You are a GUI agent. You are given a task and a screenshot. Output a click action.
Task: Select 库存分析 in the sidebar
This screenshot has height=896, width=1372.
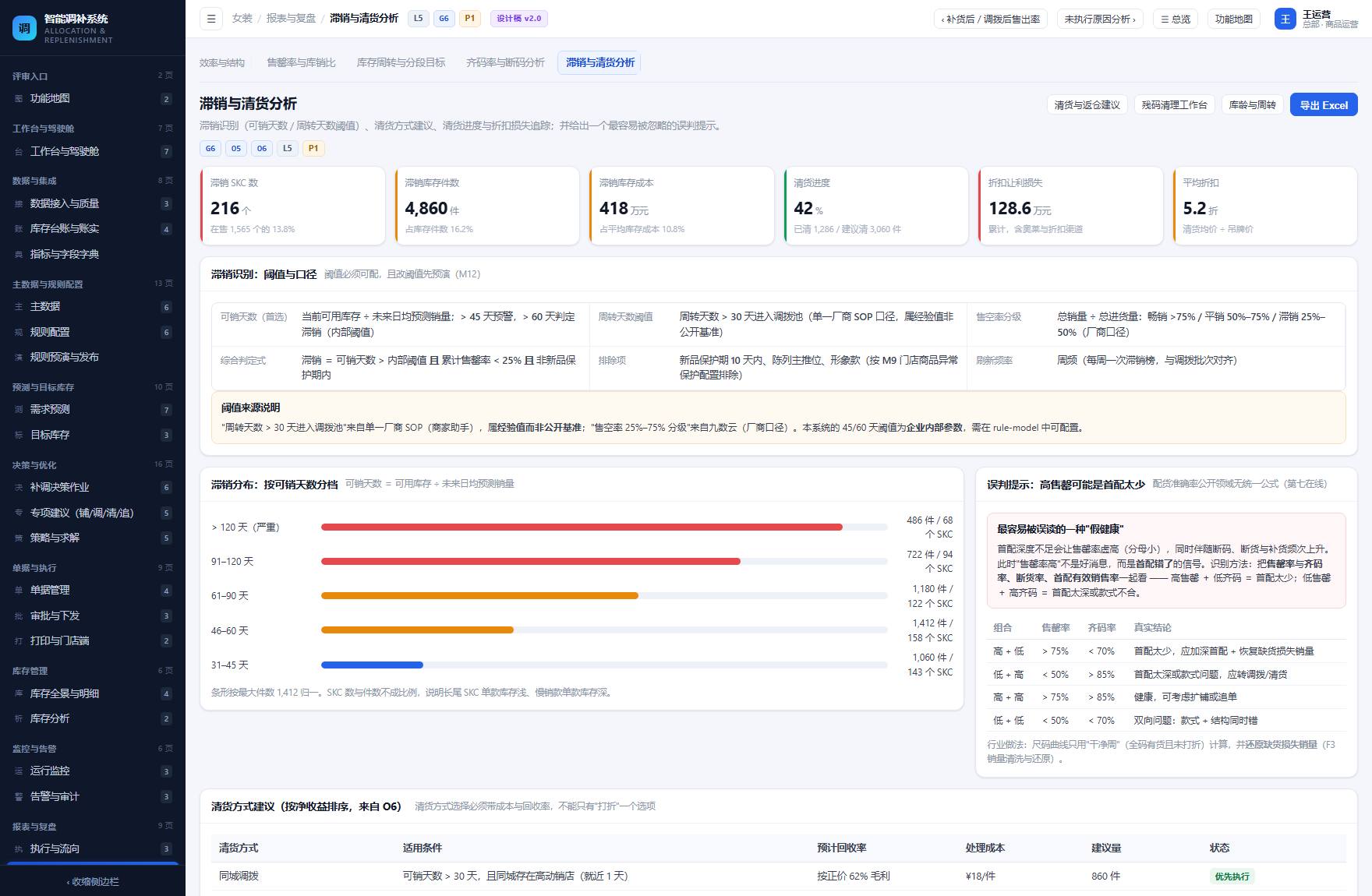pos(93,718)
